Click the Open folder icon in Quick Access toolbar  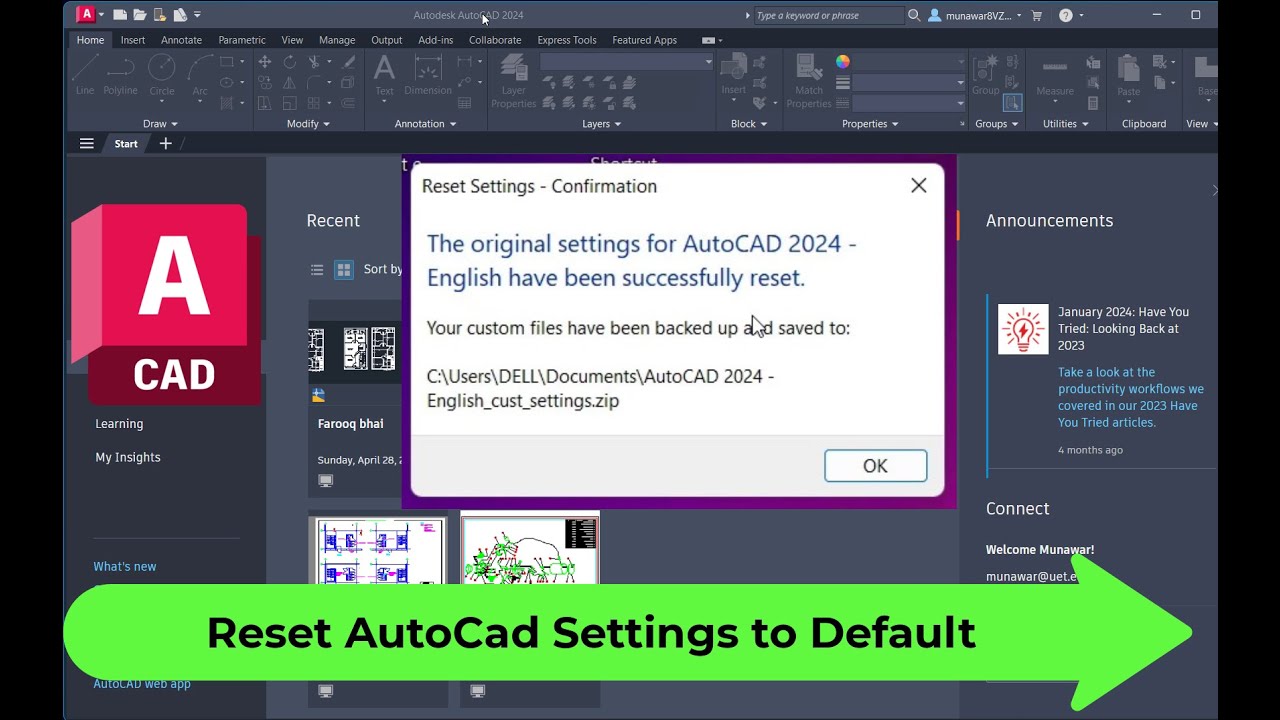140,15
